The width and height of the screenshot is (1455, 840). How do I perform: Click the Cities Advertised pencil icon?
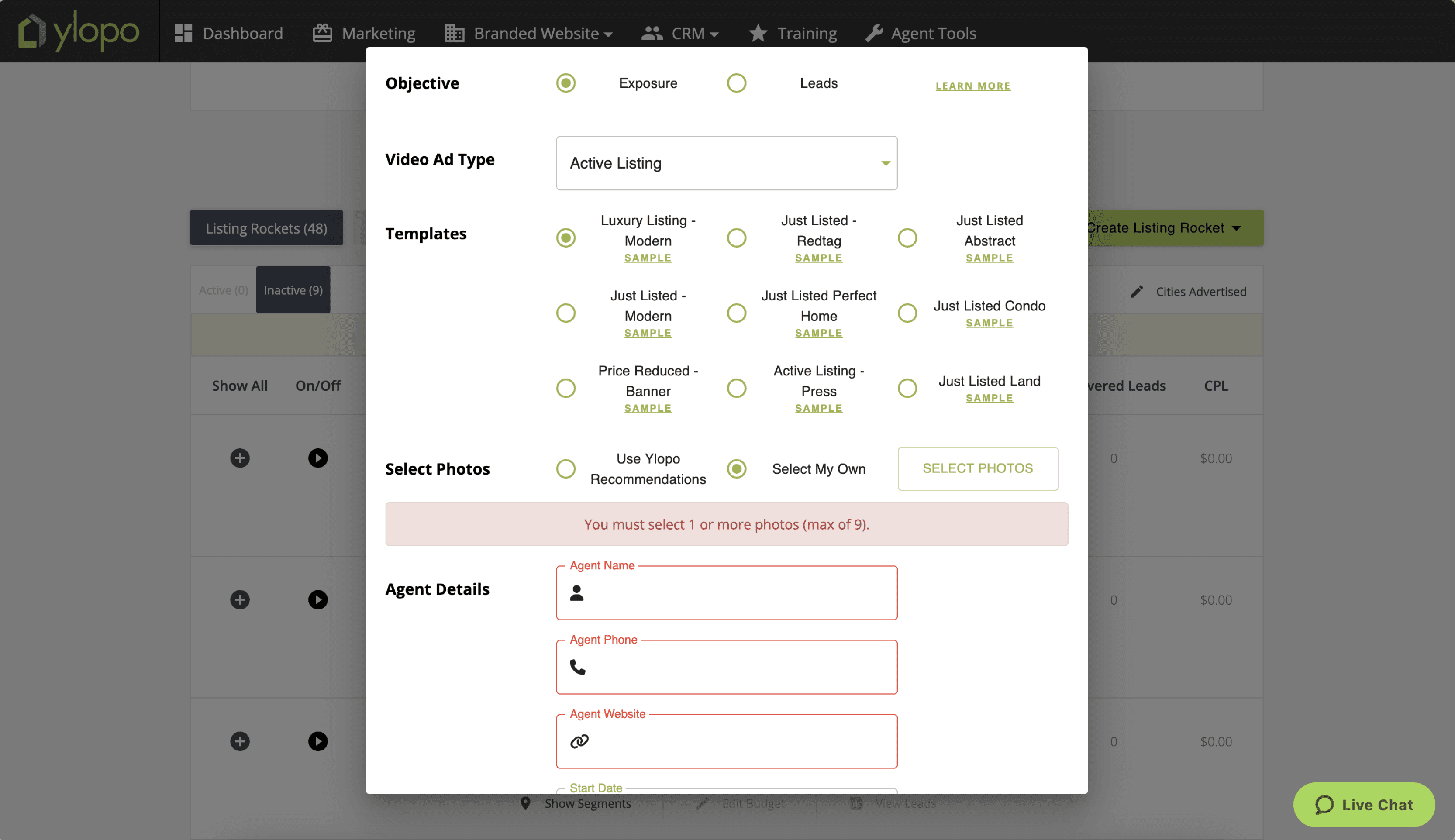1136,292
